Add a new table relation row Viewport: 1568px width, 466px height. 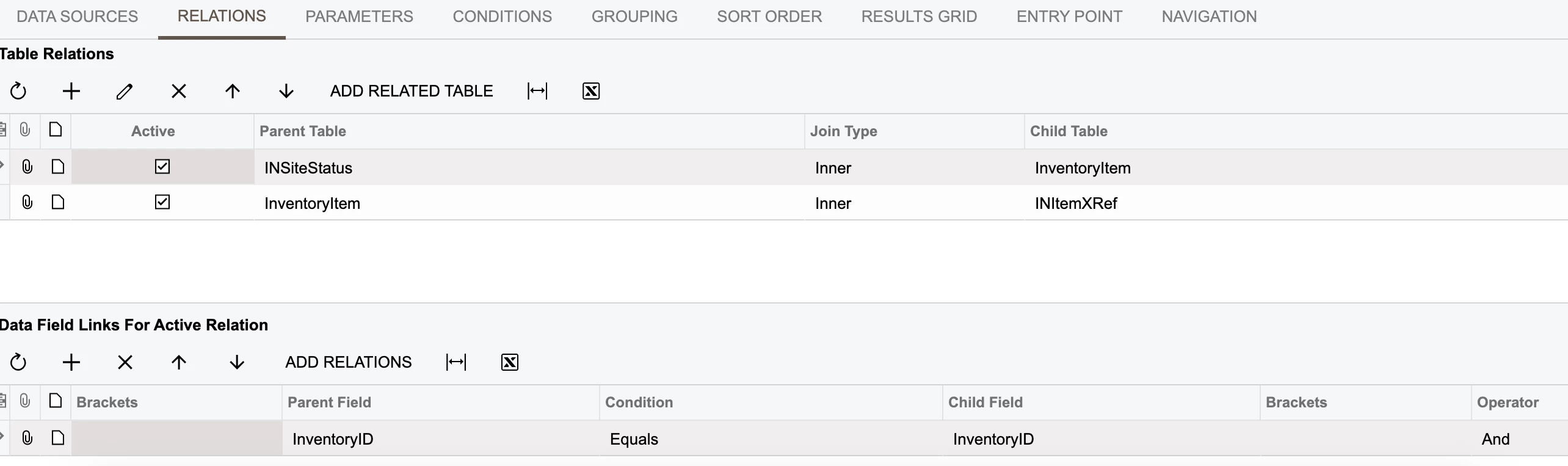click(x=71, y=92)
